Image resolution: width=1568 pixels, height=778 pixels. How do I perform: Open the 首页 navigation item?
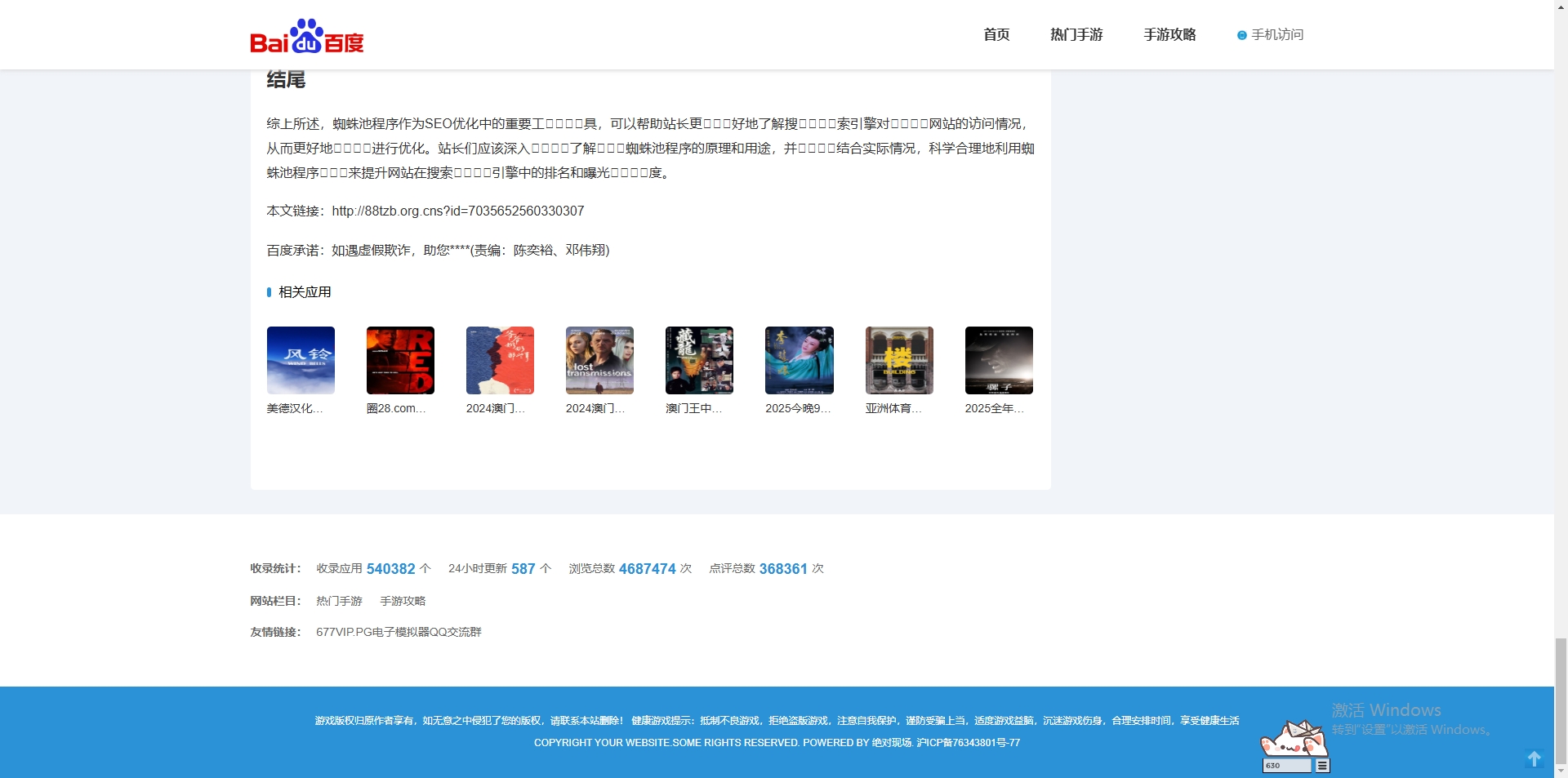[x=996, y=34]
